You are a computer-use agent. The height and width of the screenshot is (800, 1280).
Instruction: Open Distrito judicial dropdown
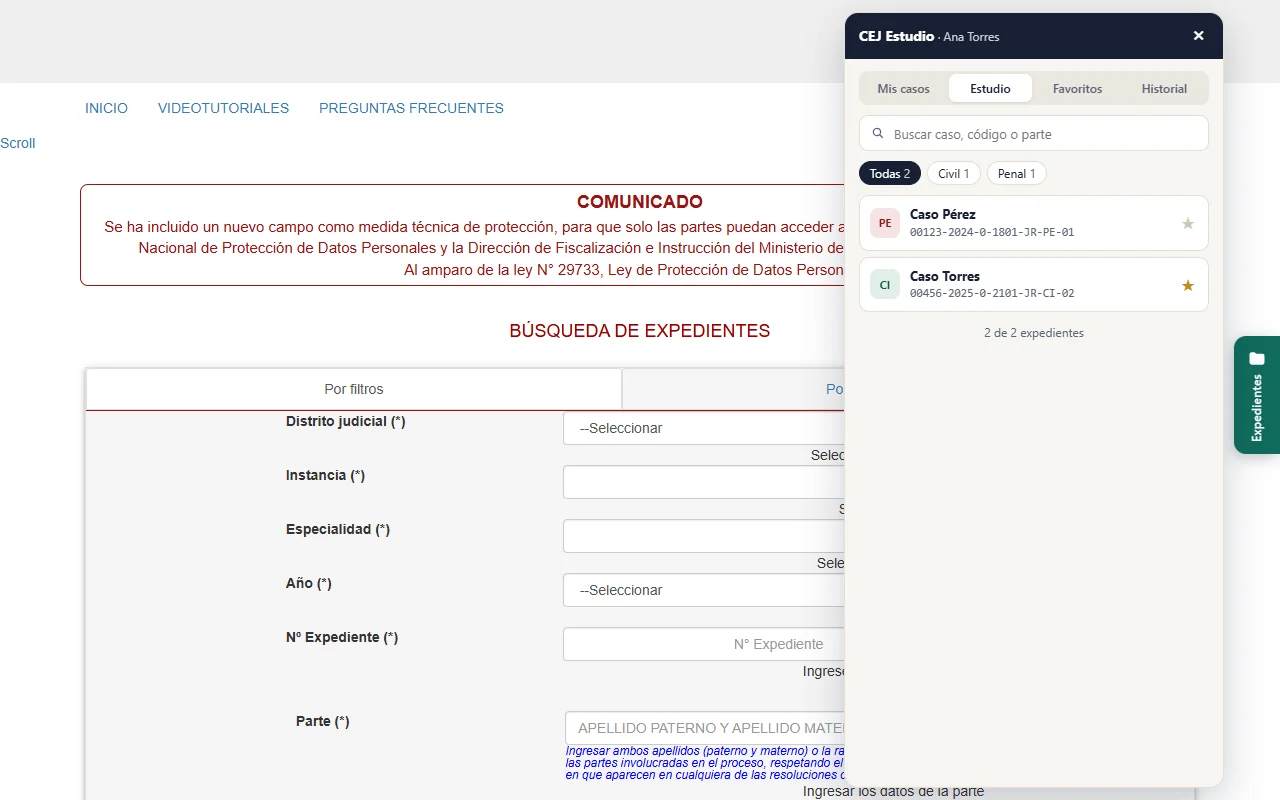point(704,428)
